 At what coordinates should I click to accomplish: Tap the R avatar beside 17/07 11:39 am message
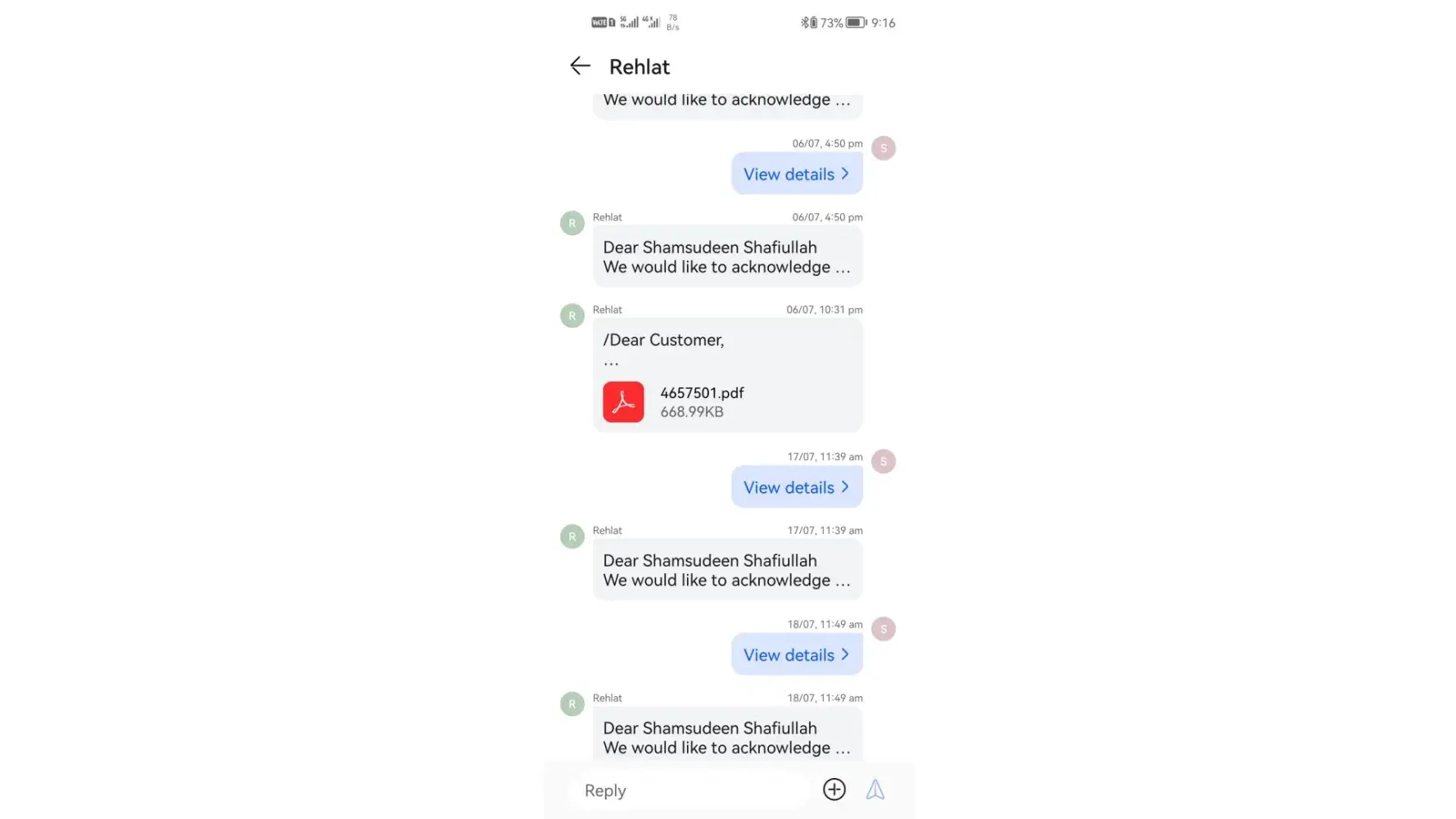click(572, 536)
